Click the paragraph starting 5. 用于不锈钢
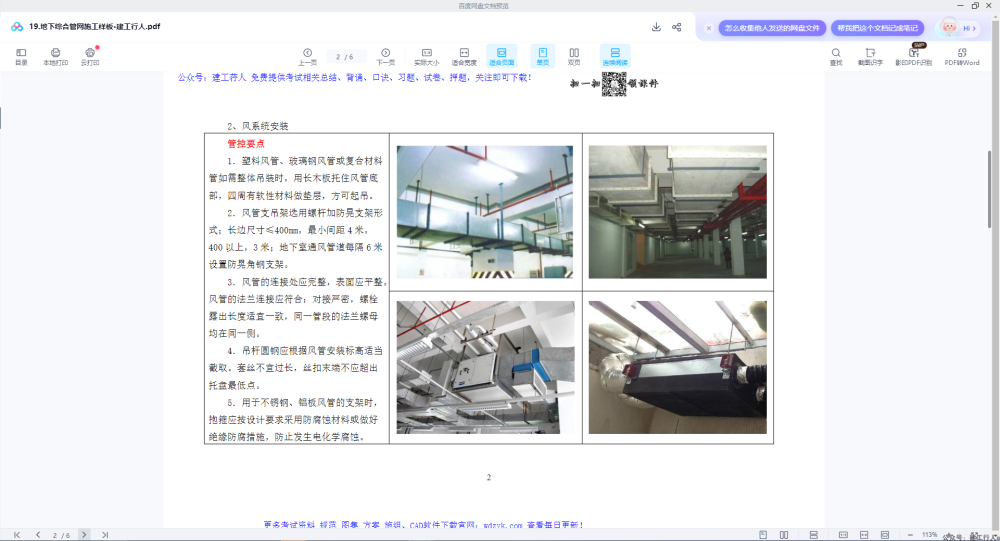This screenshot has width=1000, height=541. pos(294,420)
